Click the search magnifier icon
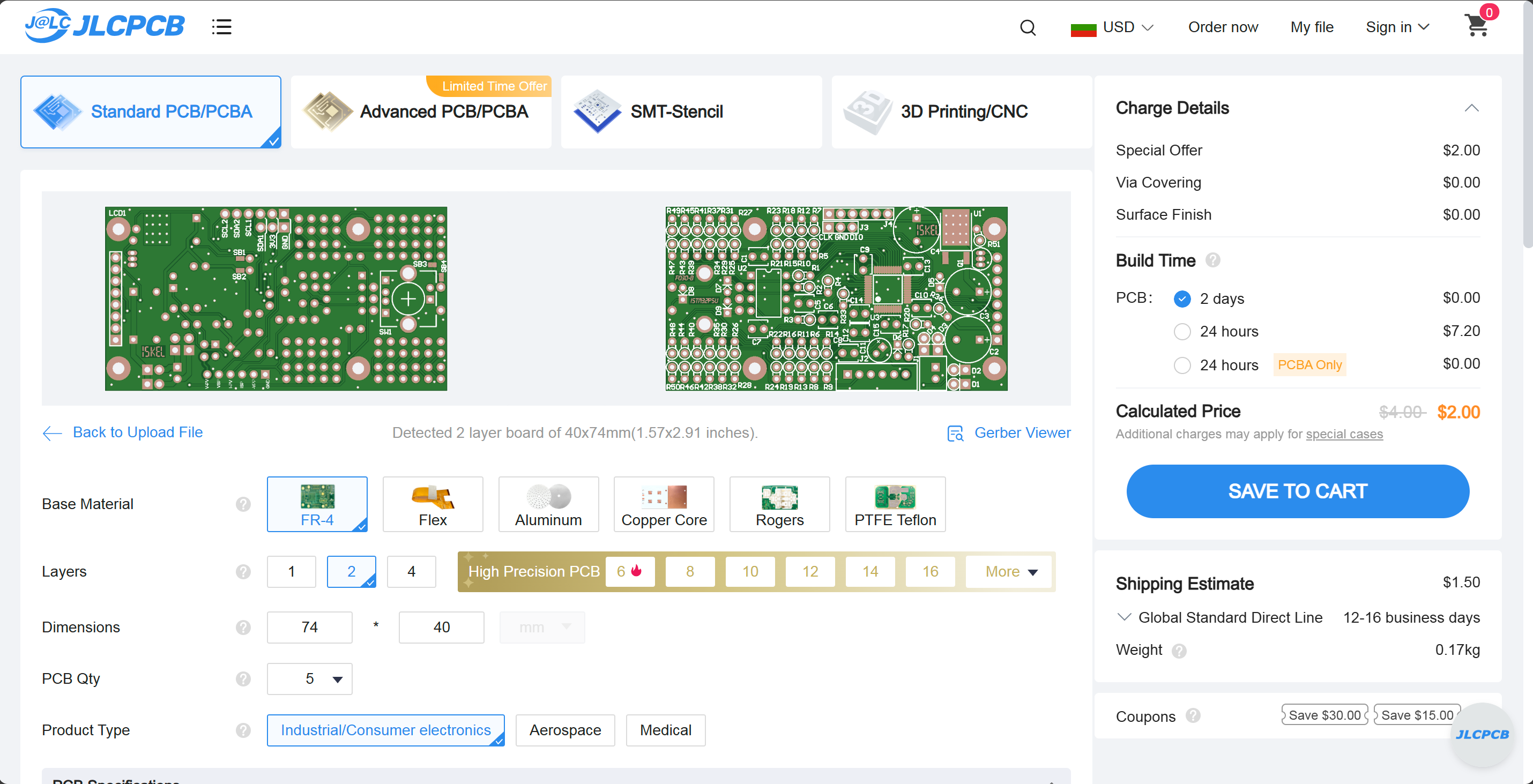Screen dimensions: 1533x784 pyautogui.click(x=1028, y=27)
